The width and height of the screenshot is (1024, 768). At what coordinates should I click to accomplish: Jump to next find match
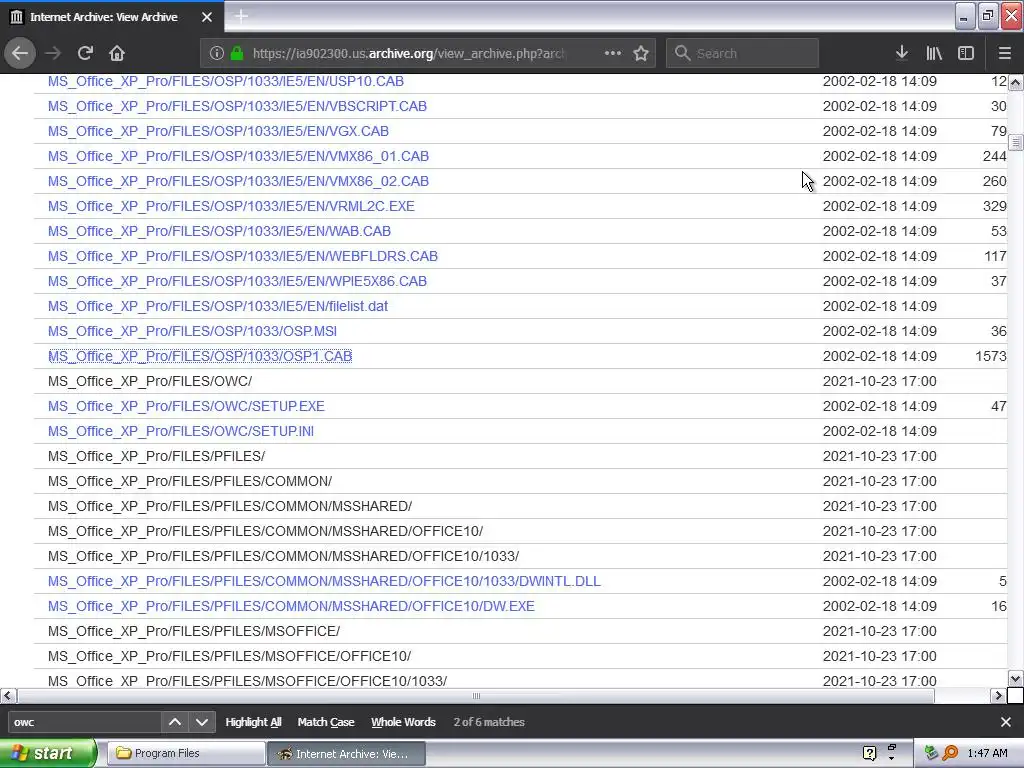click(x=202, y=722)
